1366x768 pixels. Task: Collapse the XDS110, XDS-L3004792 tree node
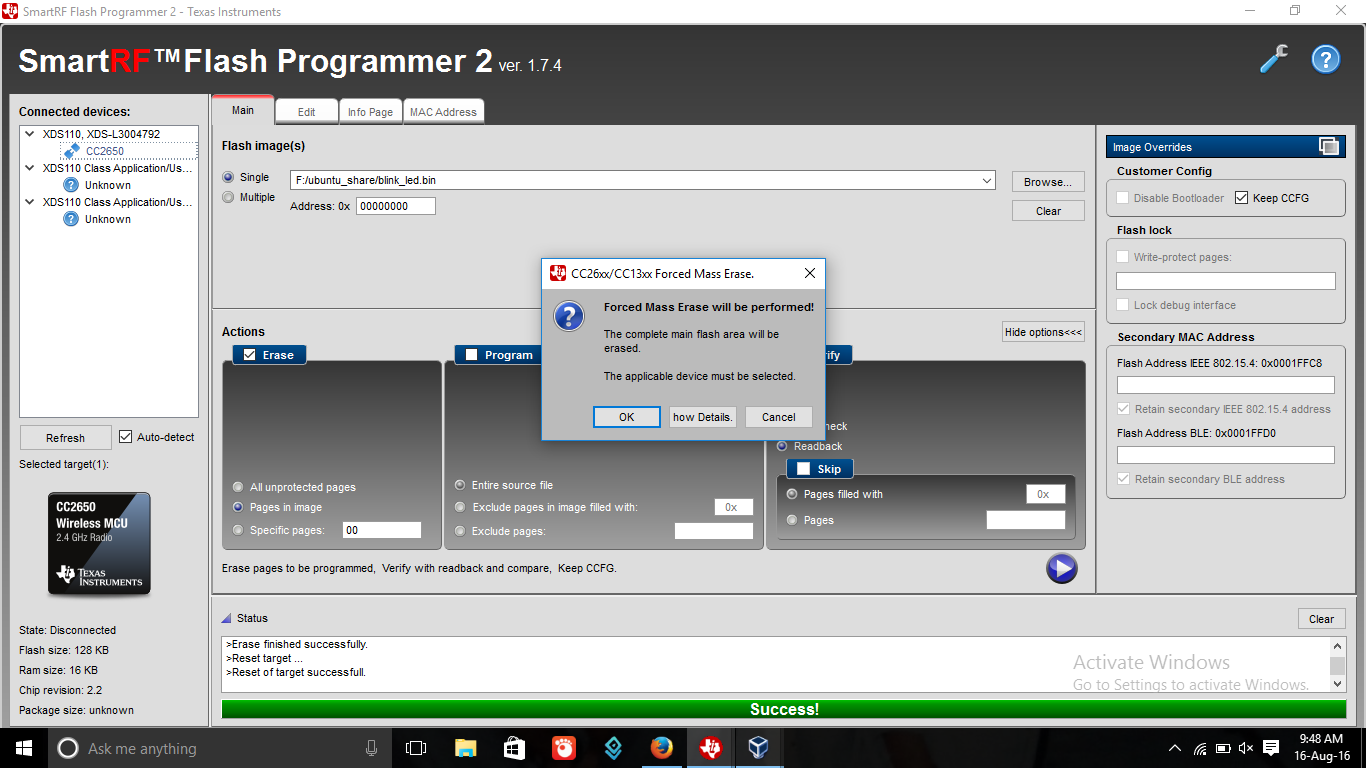[30, 134]
